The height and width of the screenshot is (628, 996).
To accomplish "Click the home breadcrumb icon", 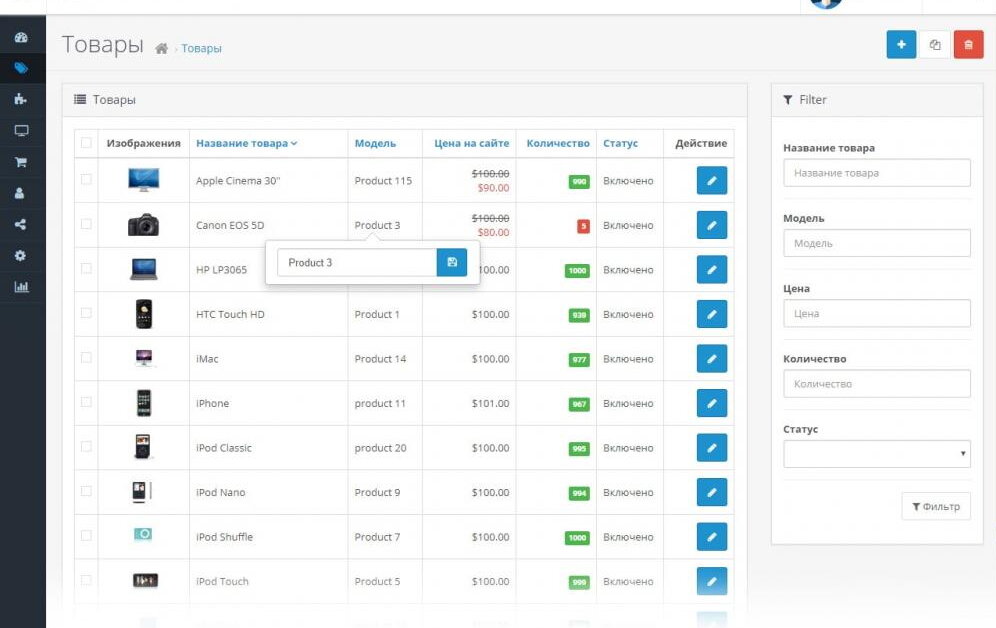I will (161, 48).
